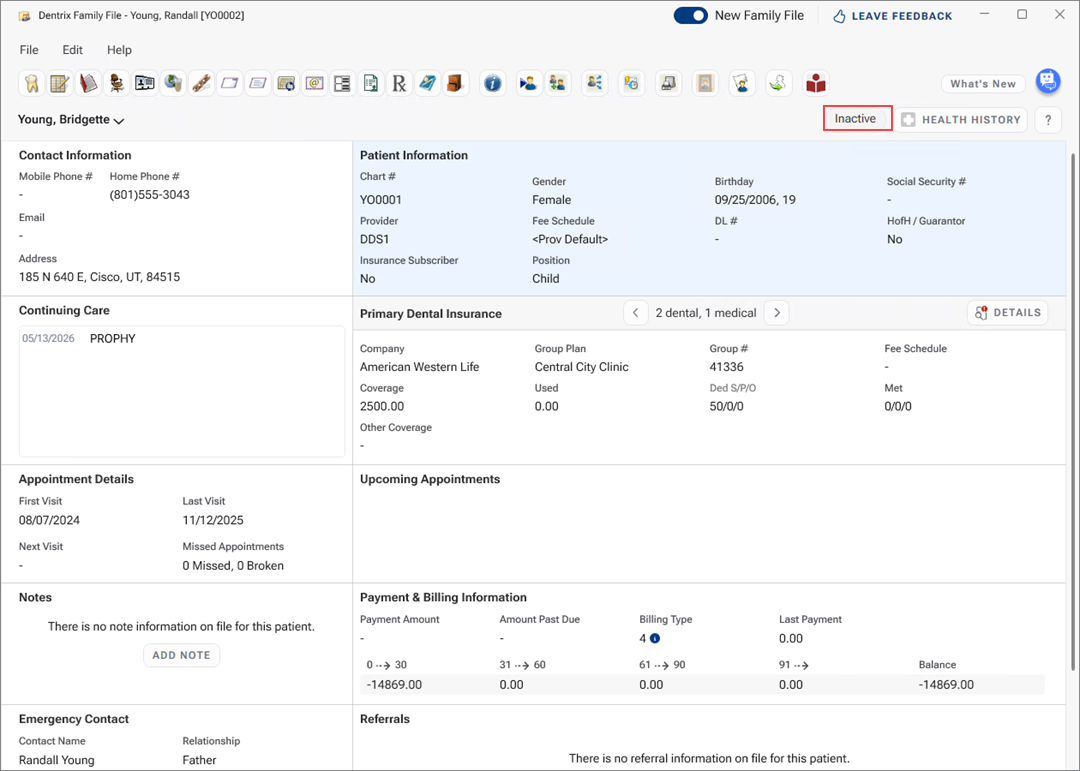Click the blue information icon
This screenshot has width=1080, height=771.
point(492,84)
